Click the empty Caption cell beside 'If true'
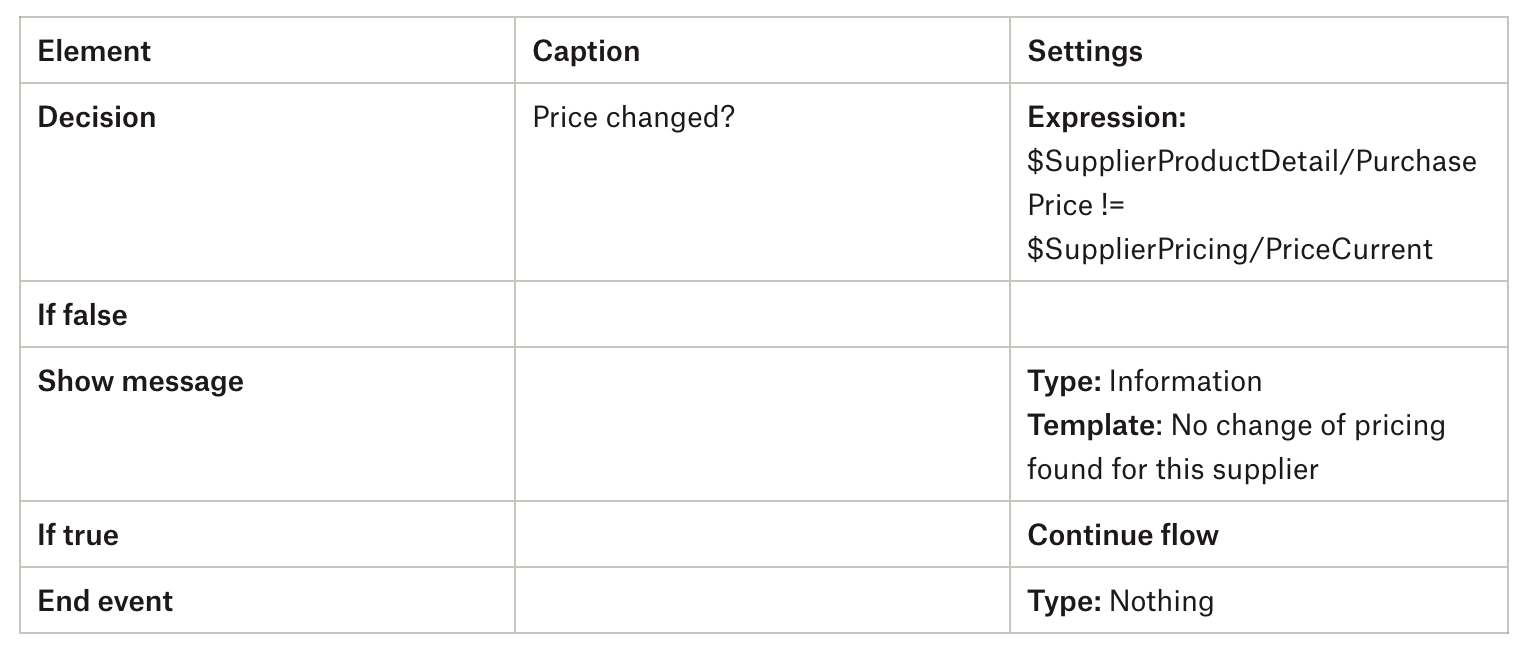Image resolution: width=1524 pixels, height=656 pixels. [762, 535]
